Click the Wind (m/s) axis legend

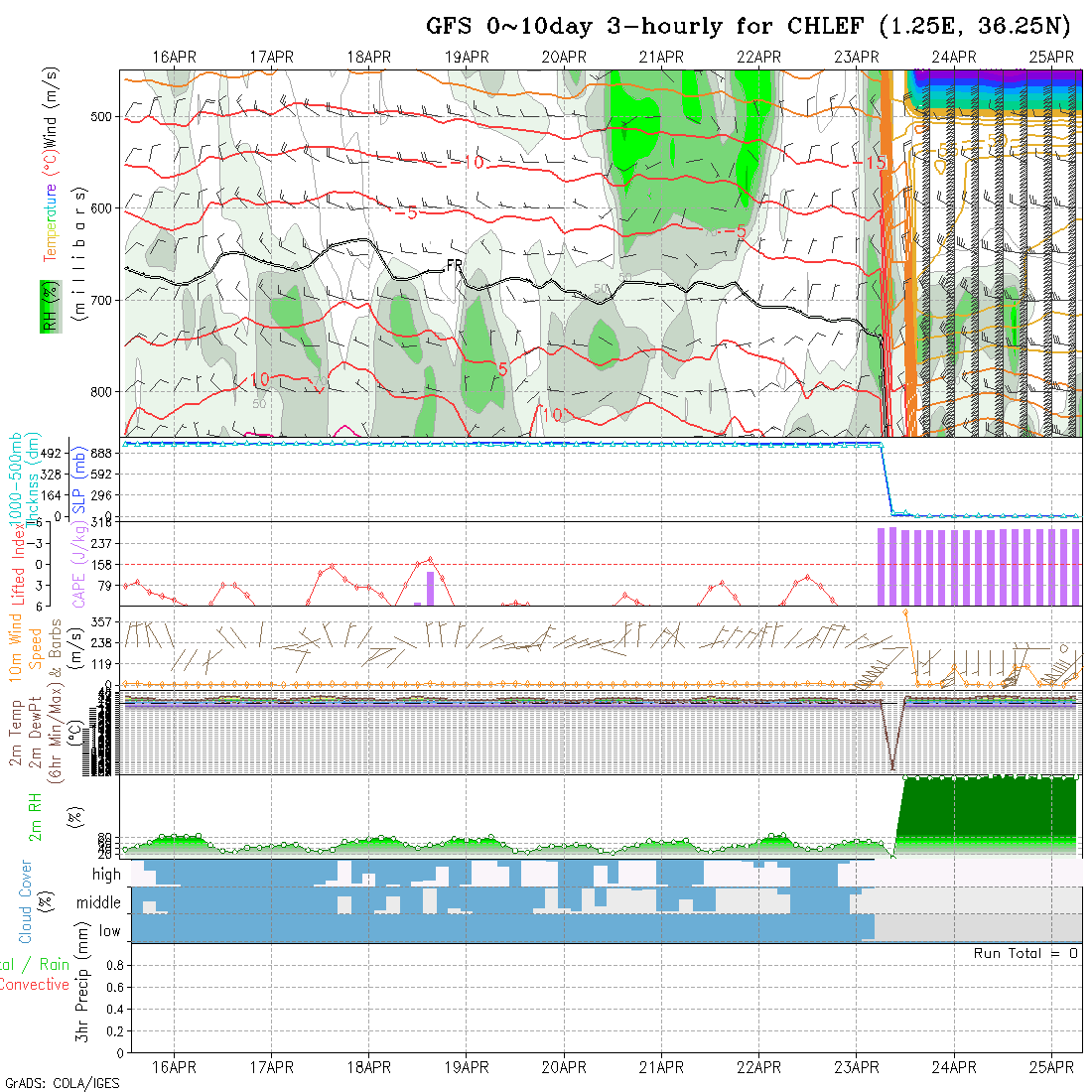(51, 108)
